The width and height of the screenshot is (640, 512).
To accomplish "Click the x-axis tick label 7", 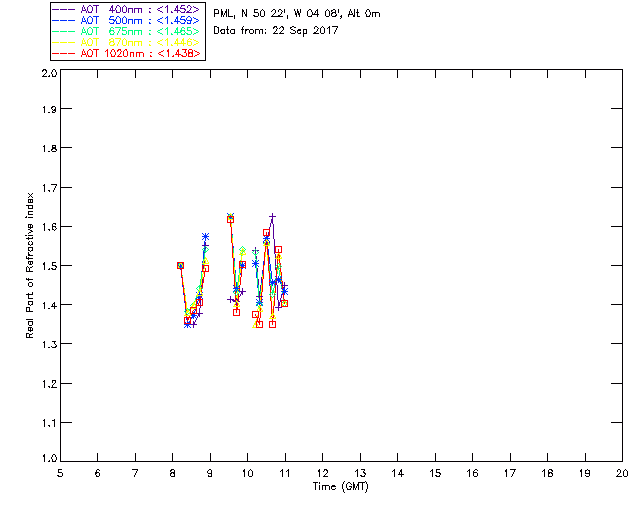I will [135, 473].
